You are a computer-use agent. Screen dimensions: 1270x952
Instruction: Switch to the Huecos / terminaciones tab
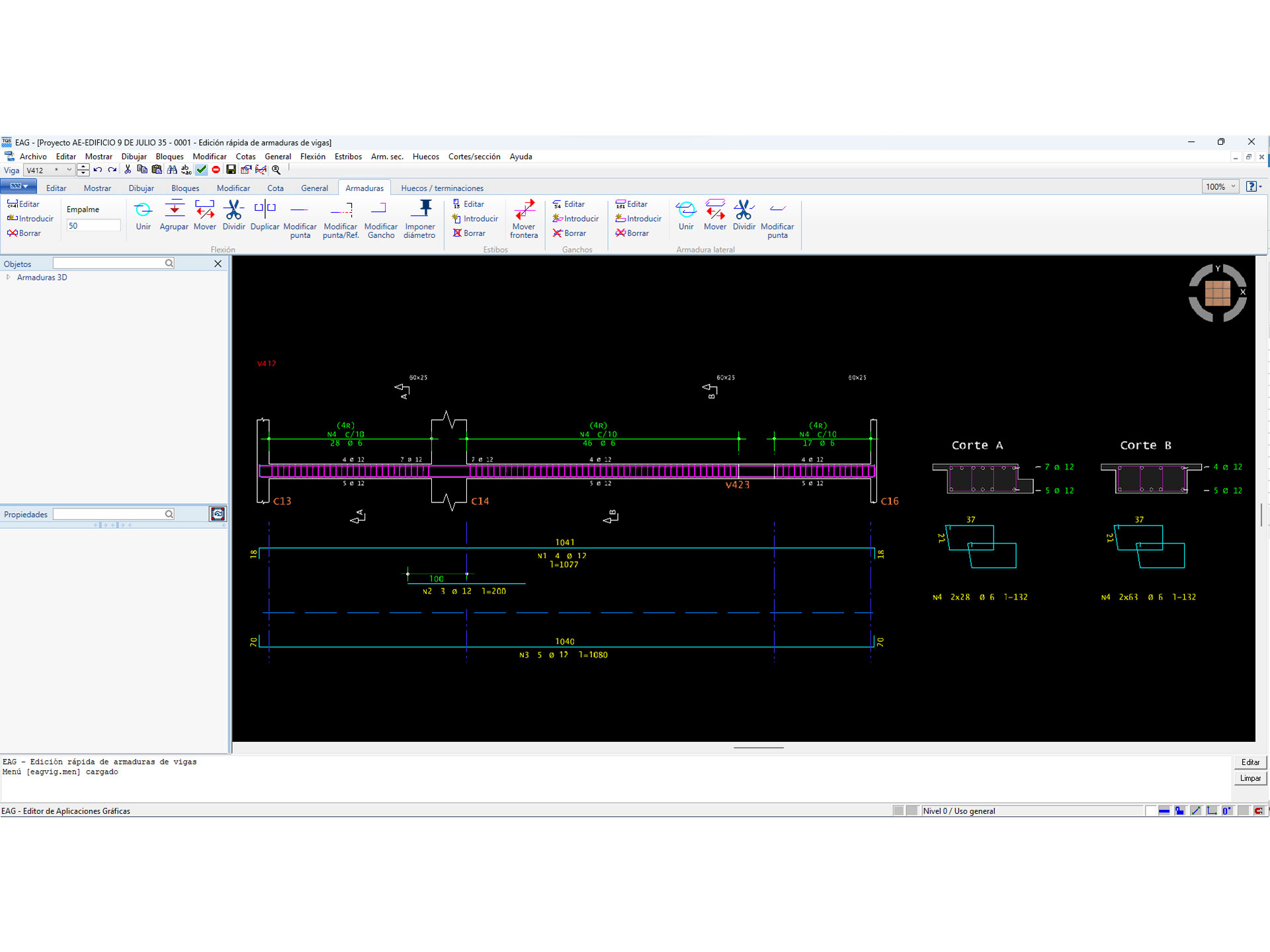point(442,188)
